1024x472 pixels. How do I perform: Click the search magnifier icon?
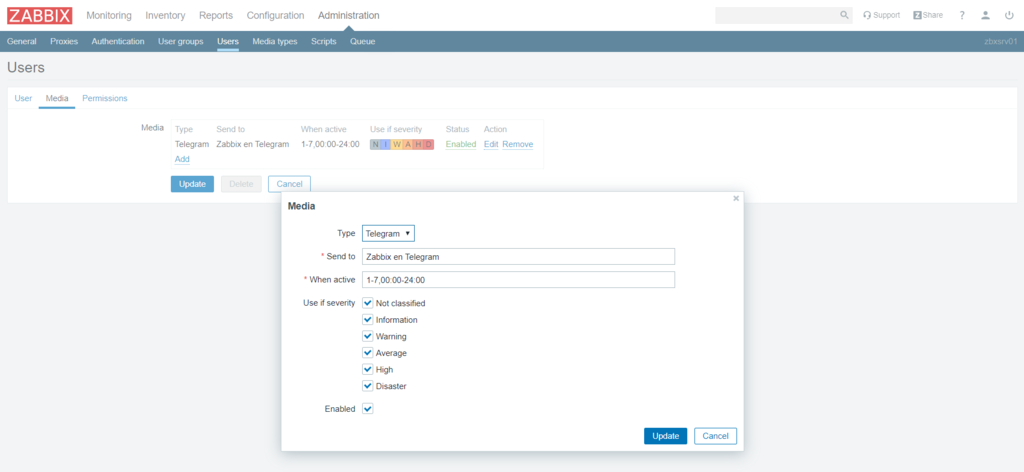(x=845, y=15)
